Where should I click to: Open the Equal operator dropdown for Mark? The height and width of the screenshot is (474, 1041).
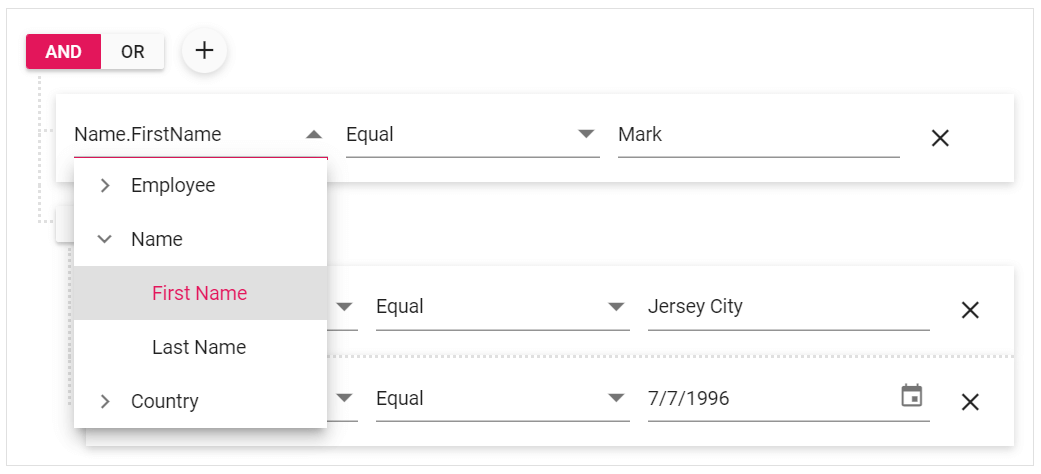click(x=586, y=134)
